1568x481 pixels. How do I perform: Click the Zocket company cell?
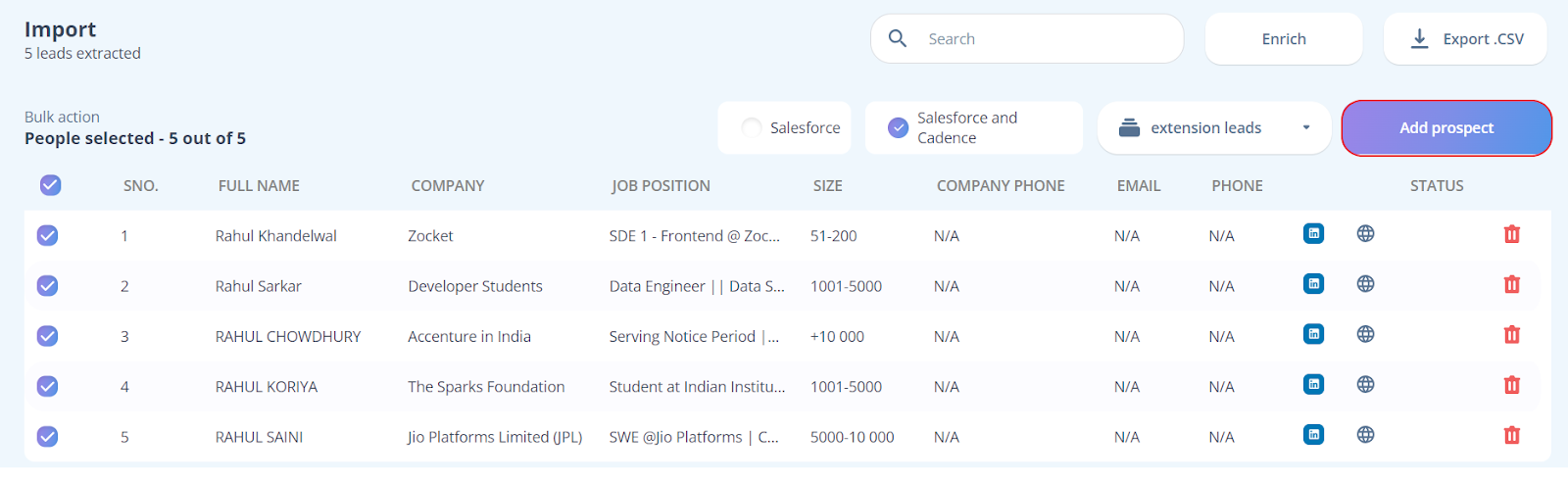tap(430, 236)
